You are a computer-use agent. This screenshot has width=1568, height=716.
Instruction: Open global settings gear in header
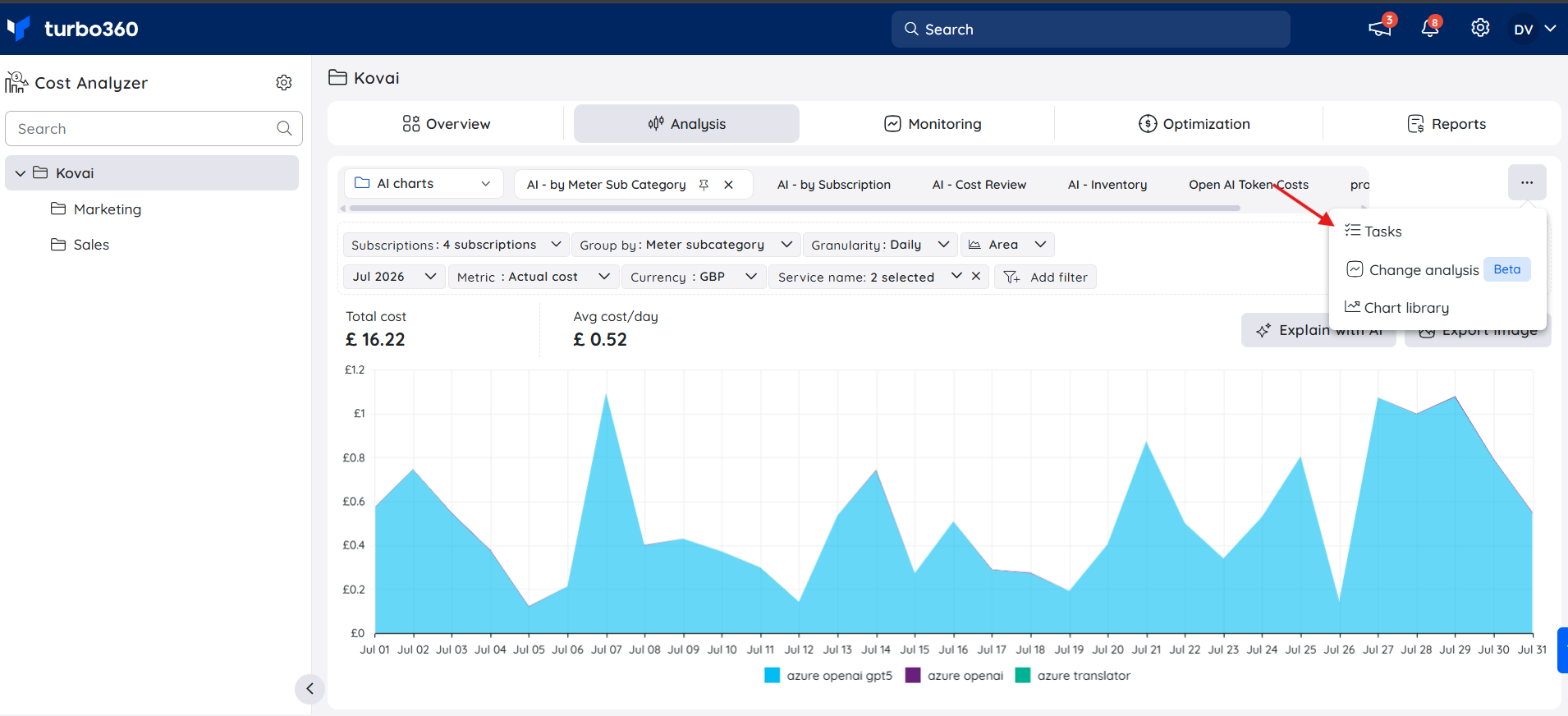(x=1480, y=28)
